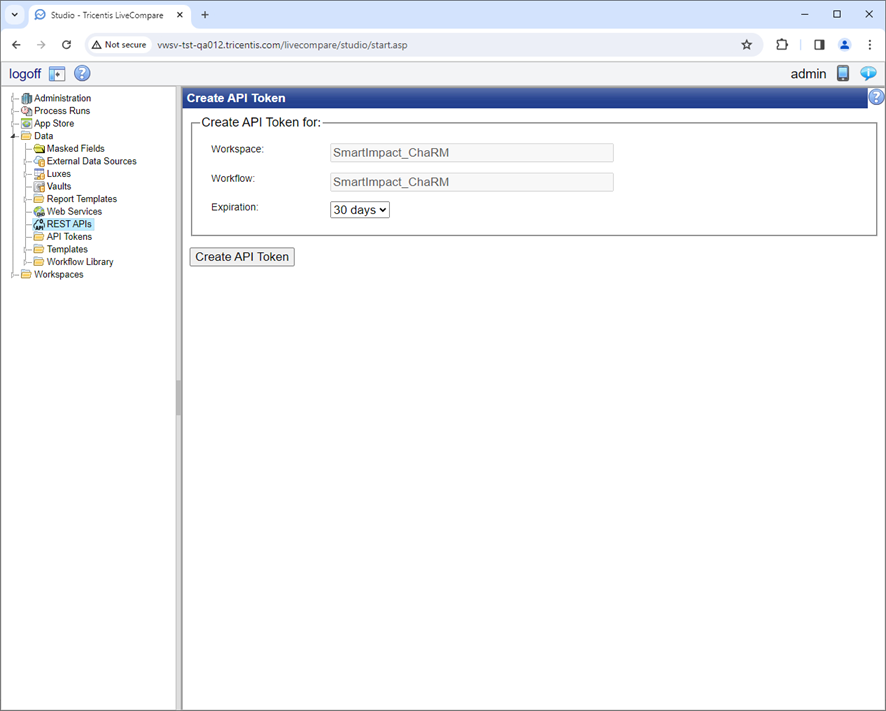
Task: Open the Chrome three-dot menu
Action: (x=870, y=44)
